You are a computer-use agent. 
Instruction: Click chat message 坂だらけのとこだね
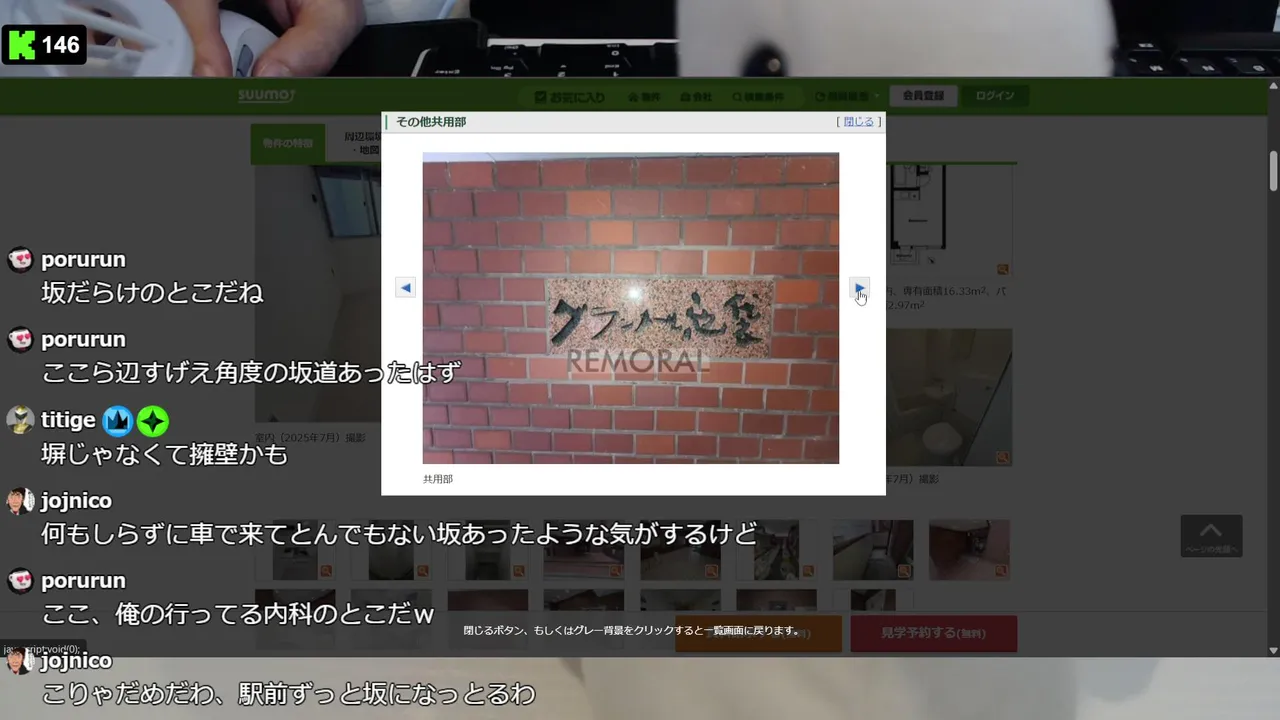[152, 293]
